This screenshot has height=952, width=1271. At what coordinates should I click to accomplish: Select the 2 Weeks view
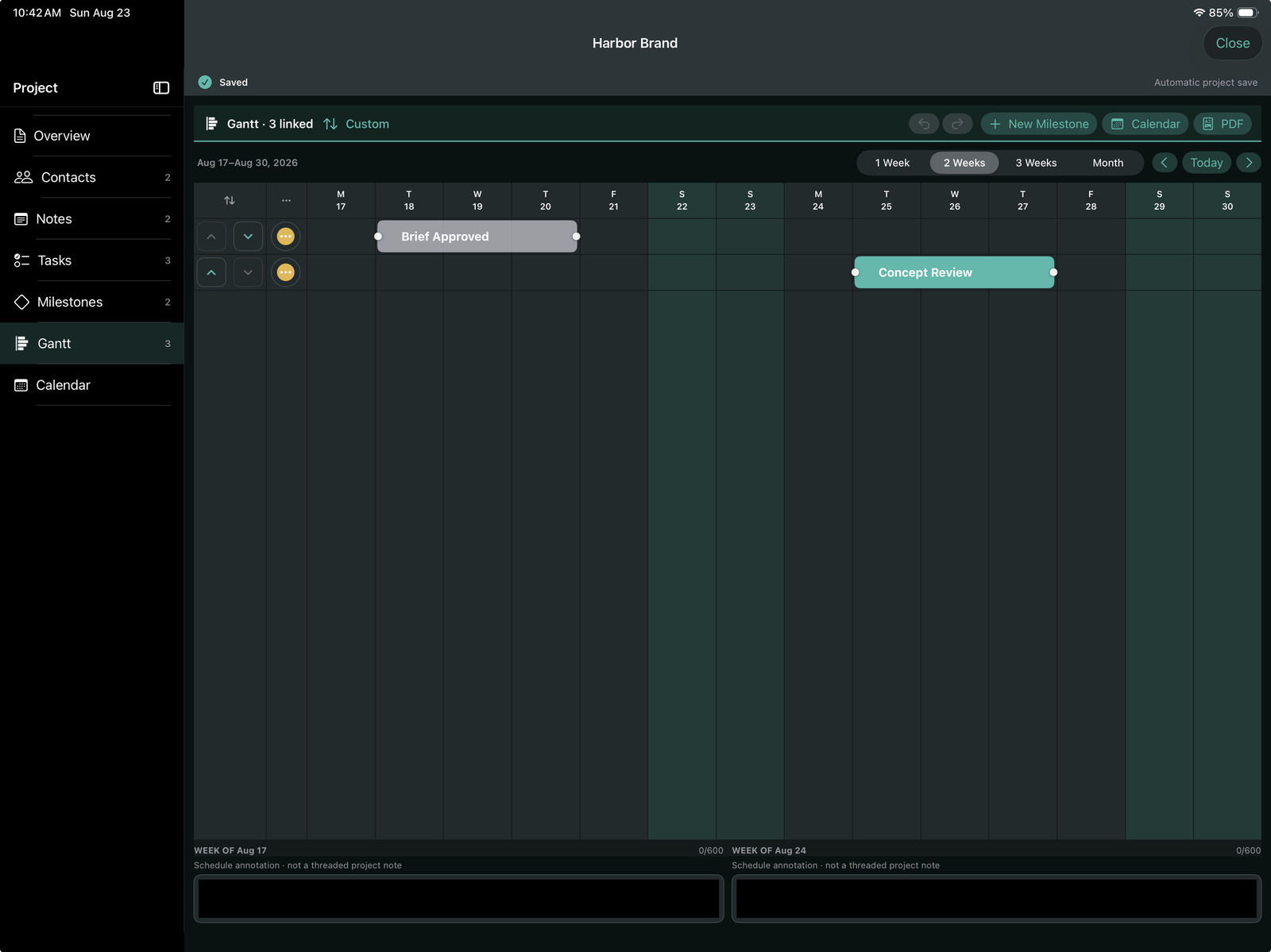(x=964, y=163)
